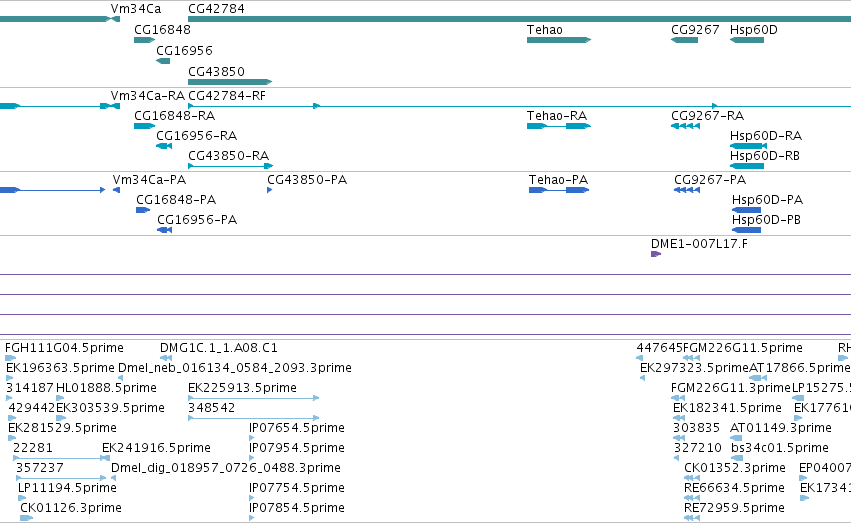Select the Hsp60D-PB protein label
This screenshot has width=851, height=523.
(766, 220)
